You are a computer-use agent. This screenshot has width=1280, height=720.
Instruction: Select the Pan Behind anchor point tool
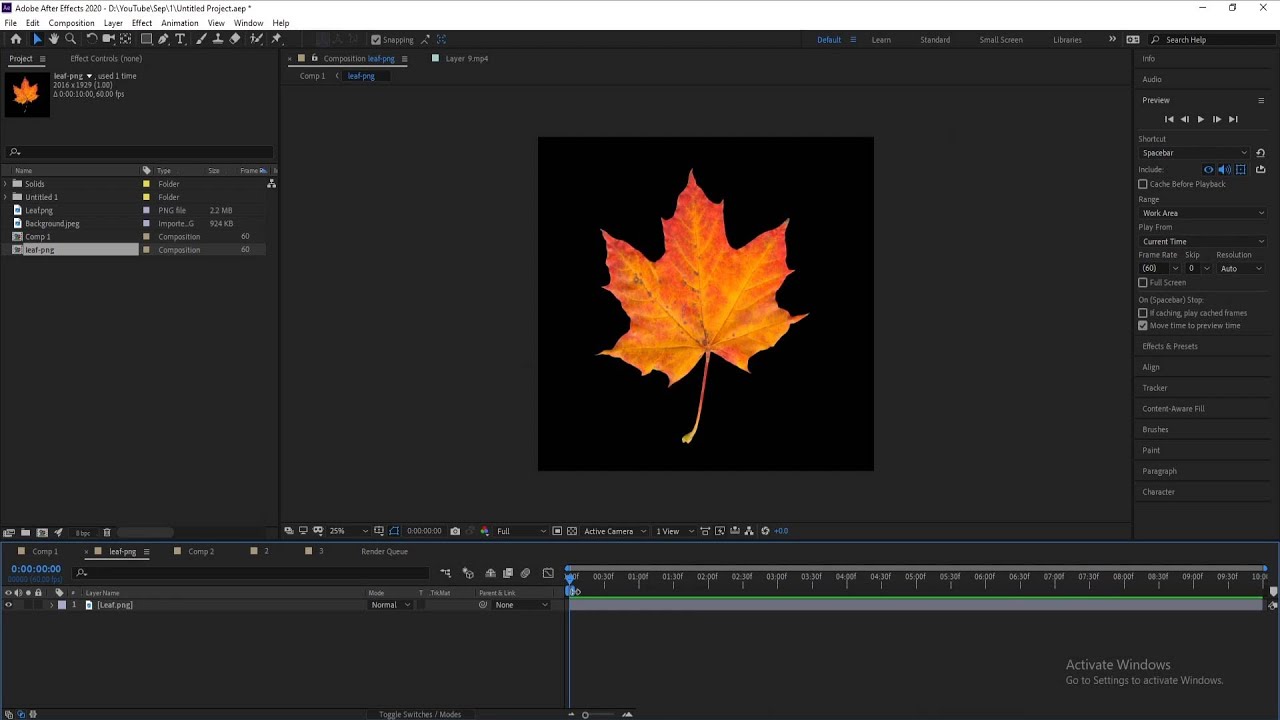[x=125, y=39]
